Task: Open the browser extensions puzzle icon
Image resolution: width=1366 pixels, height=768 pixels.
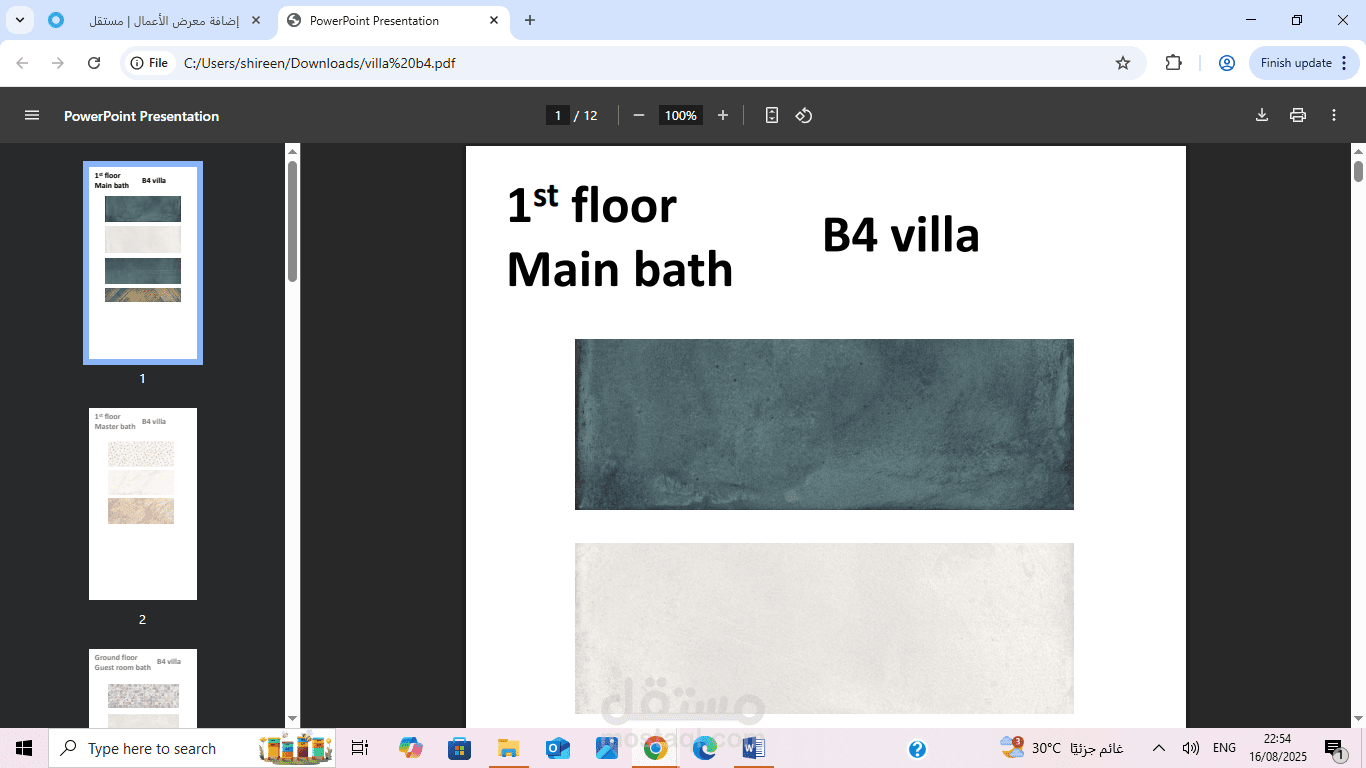Action: (x=1173, y=62)
